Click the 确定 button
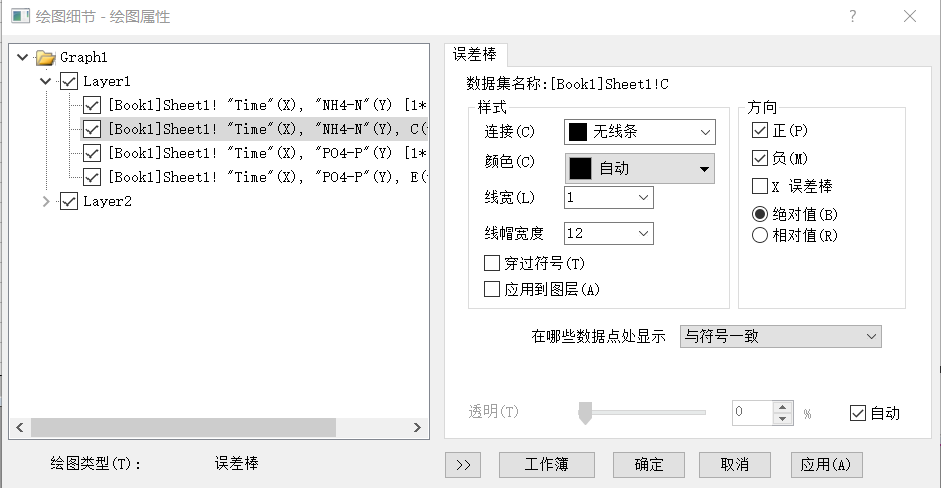Viewport: 941px width, 488px height. point(649,465)
